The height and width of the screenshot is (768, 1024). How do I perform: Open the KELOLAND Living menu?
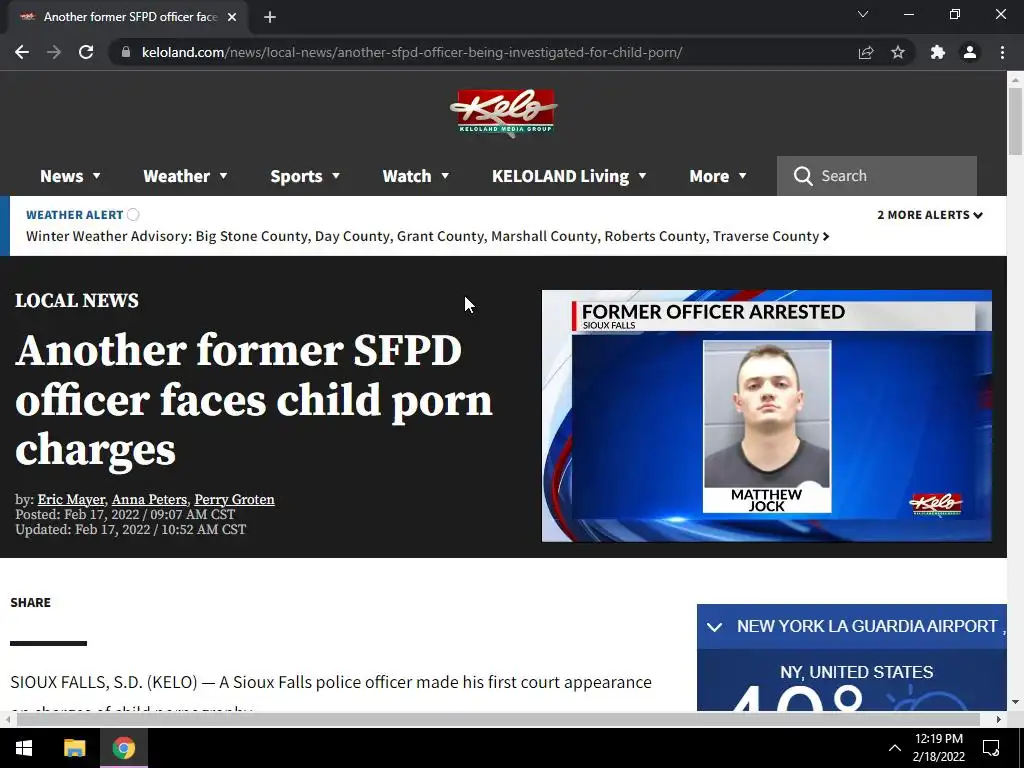coord(569,176)
